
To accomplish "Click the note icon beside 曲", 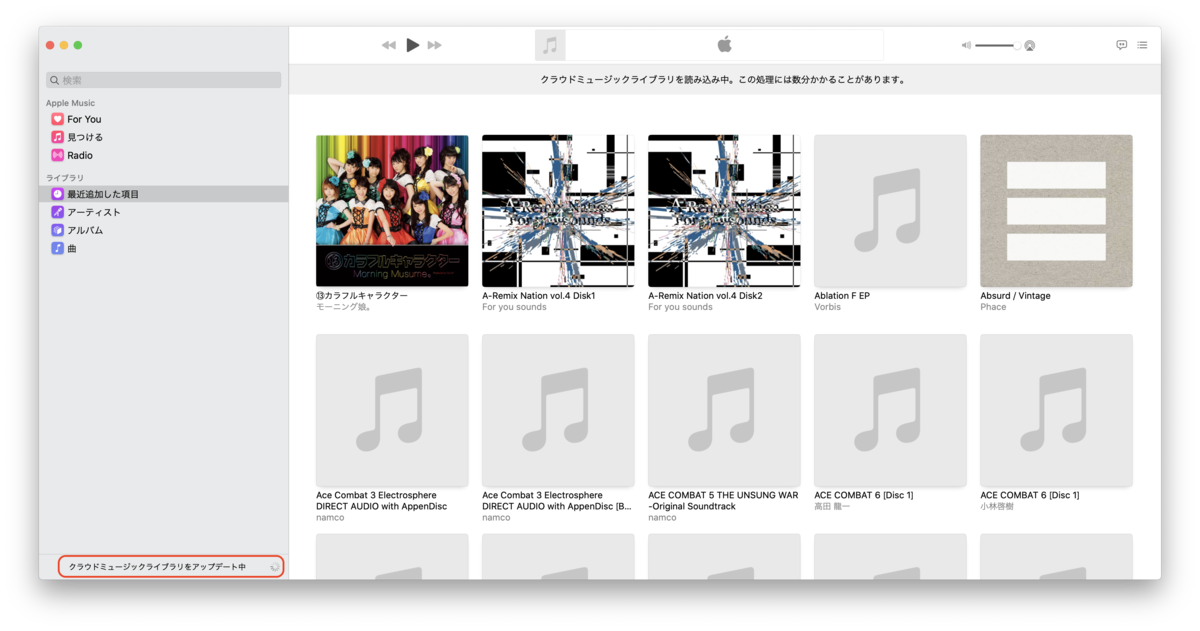I will (x=58, y=248).
